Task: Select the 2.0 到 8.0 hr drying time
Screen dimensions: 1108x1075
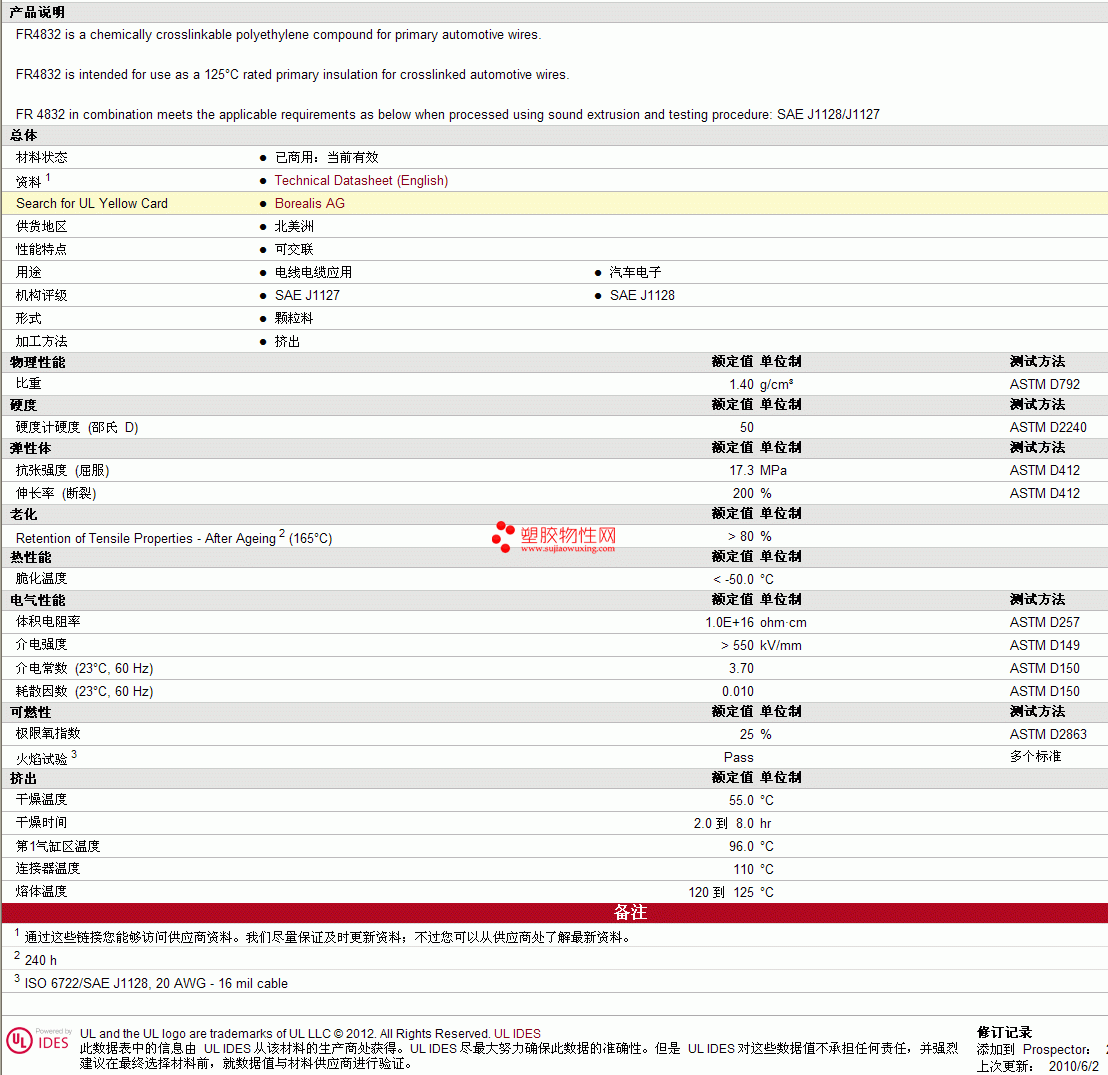Action: pos(732,823)
